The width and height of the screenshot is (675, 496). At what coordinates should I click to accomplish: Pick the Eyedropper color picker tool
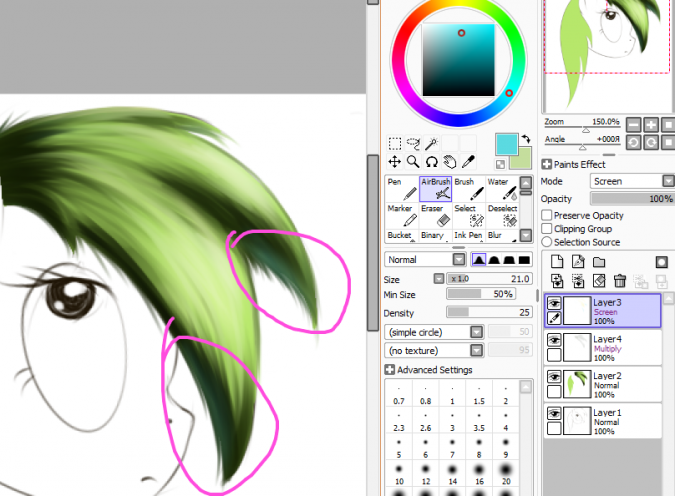click(467, 161)
